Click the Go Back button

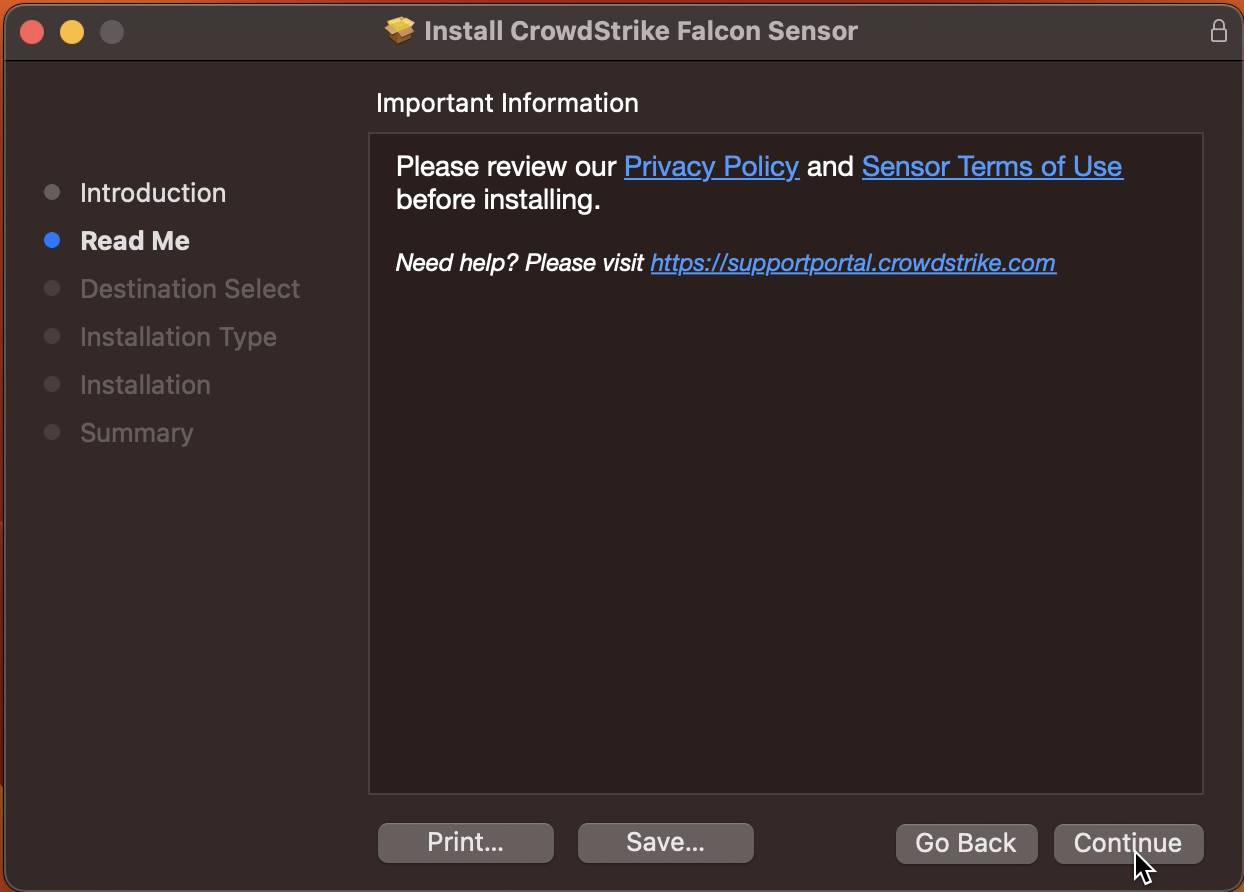(966, 844)
